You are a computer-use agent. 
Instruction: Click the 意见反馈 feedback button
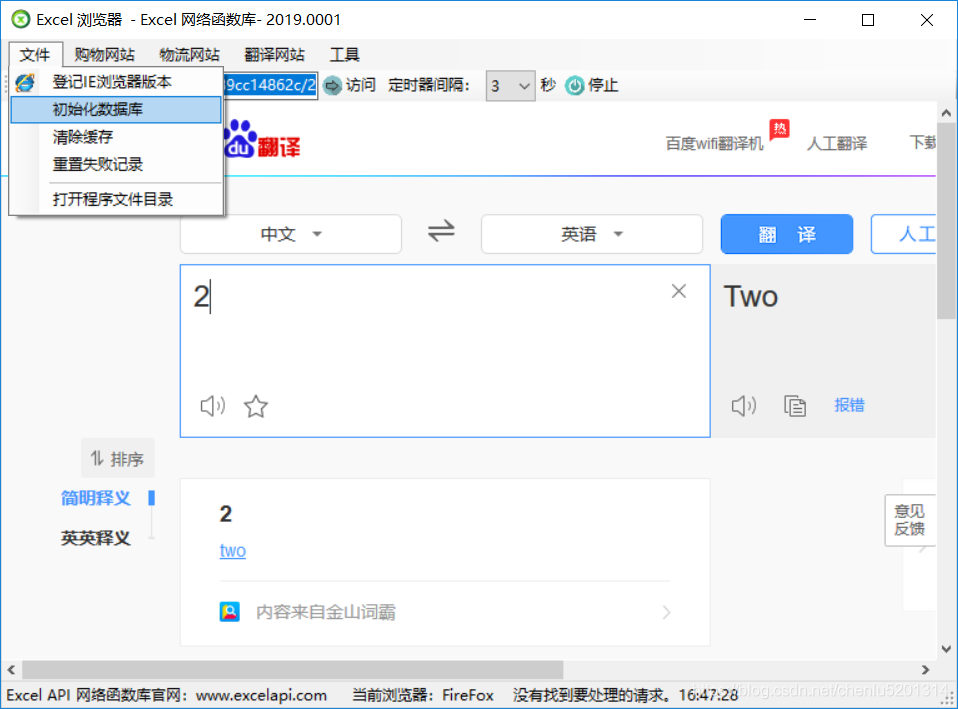click(x=910, y=520)
